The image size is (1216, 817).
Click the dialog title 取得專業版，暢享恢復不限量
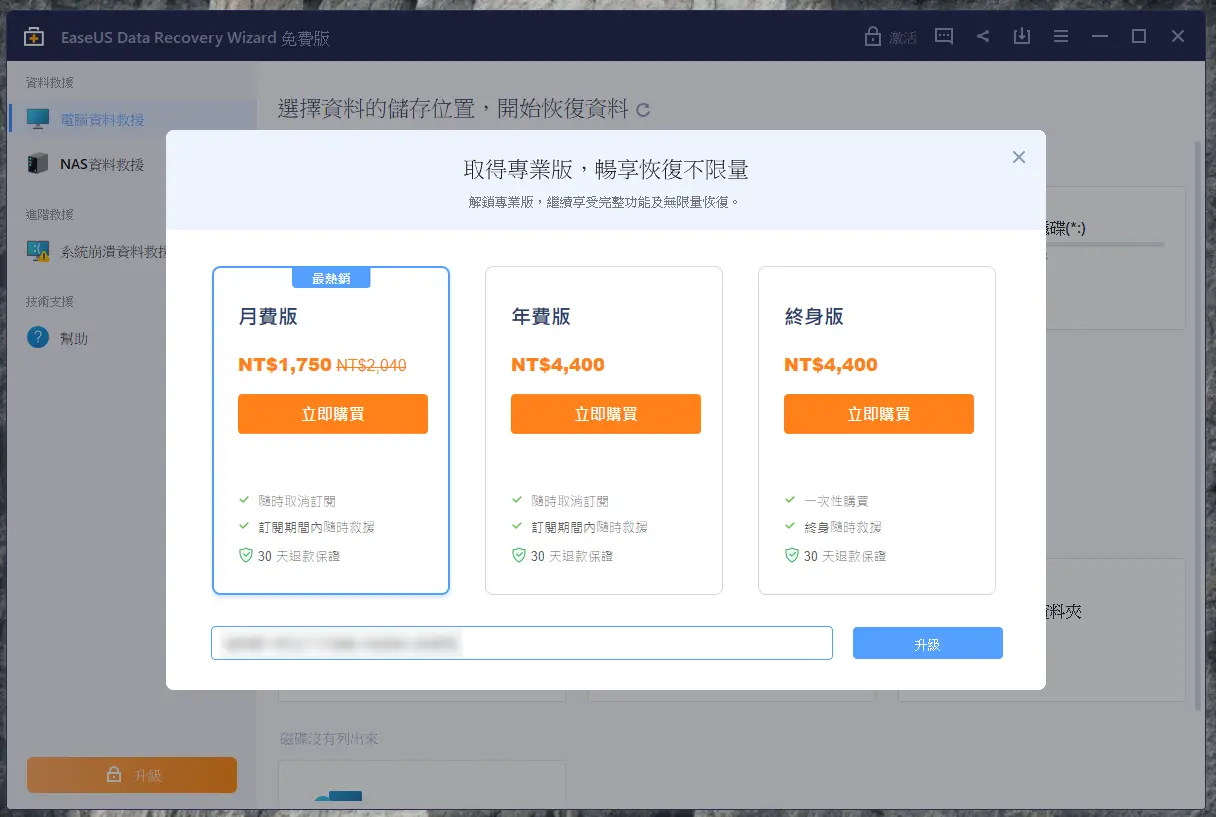click(x=606, y=169)
